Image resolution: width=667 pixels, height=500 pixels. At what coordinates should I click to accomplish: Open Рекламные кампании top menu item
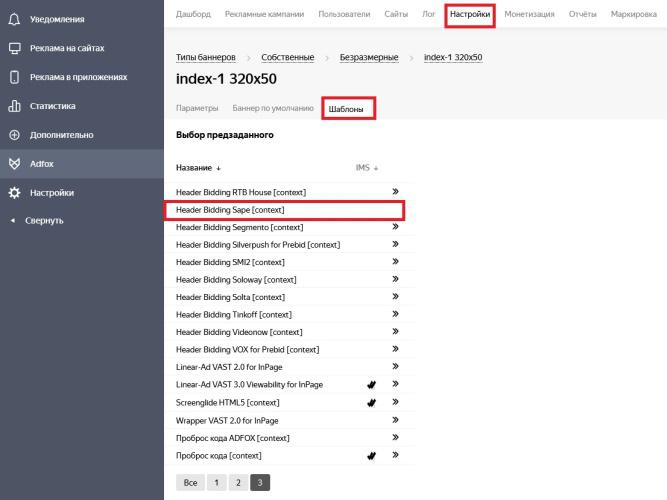click(264, 14)
